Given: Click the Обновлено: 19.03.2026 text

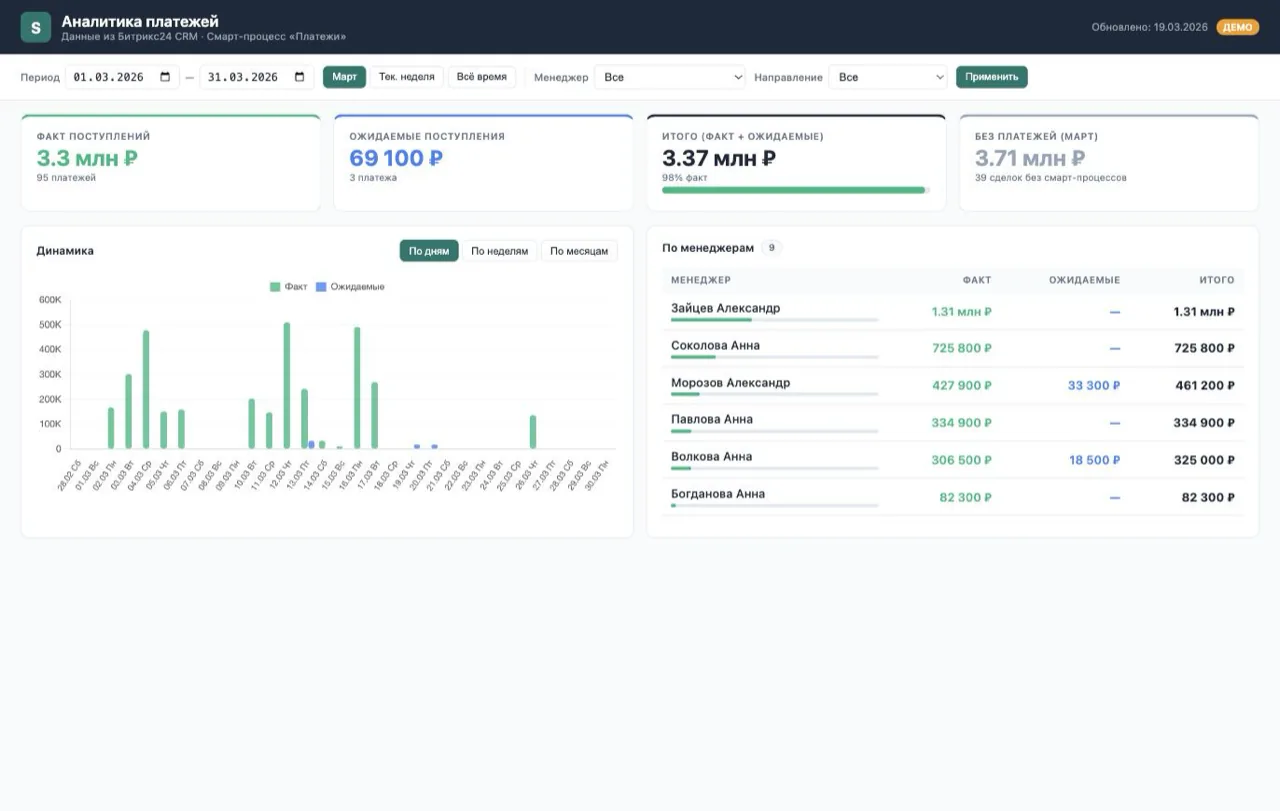Looking at the screenshot, I should click(1150, 27).
